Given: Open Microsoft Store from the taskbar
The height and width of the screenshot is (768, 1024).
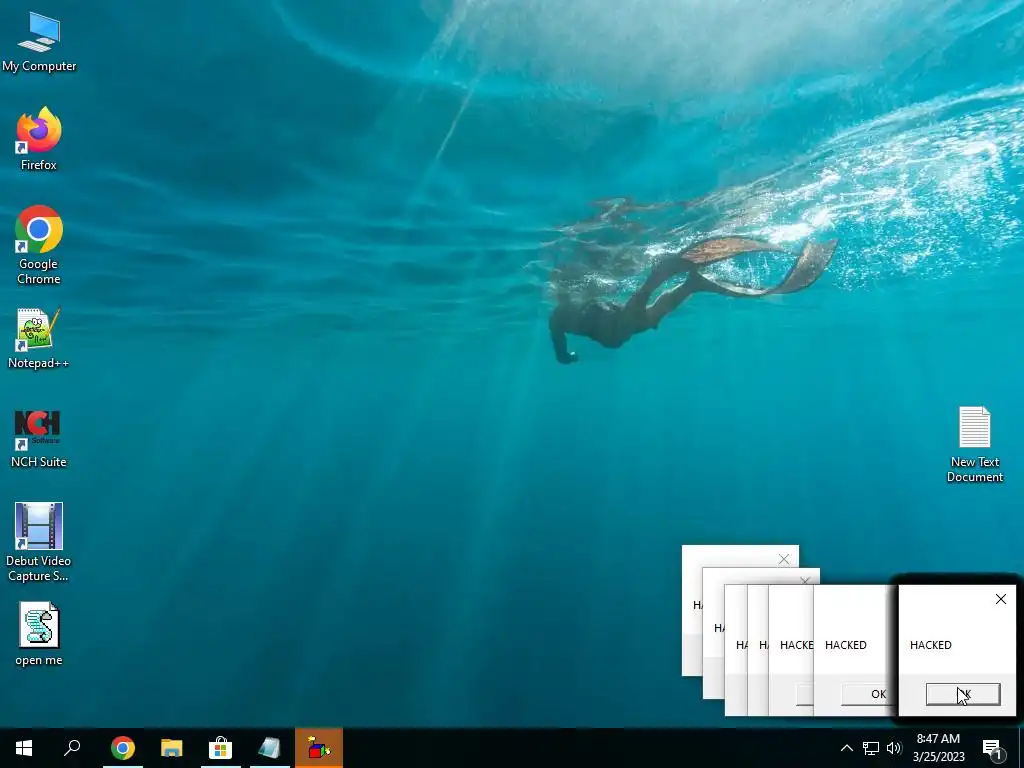Looking at the screenshot, I should pyautogui.click(x=220, y=748).
